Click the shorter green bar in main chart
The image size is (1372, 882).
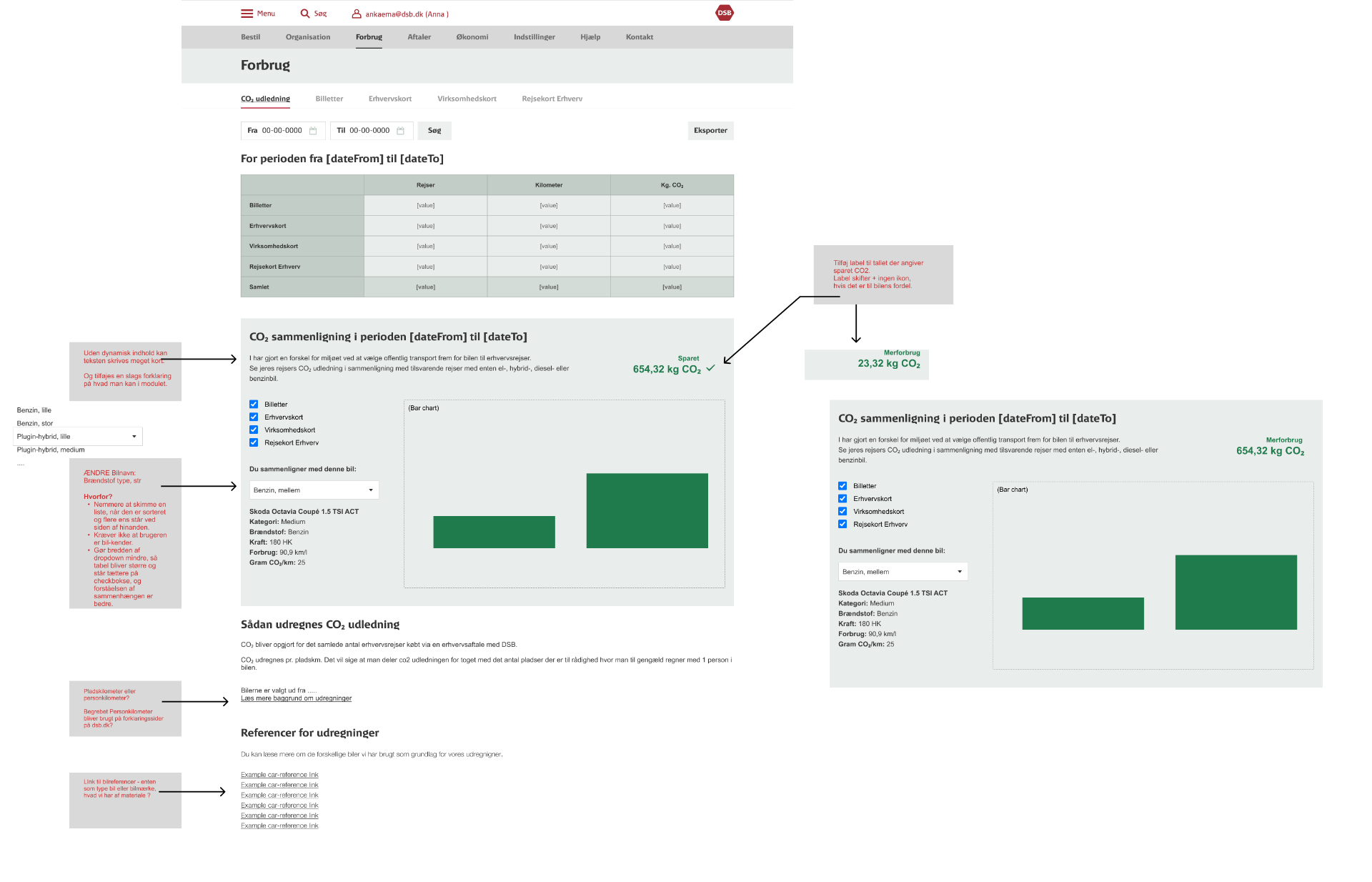494,532
